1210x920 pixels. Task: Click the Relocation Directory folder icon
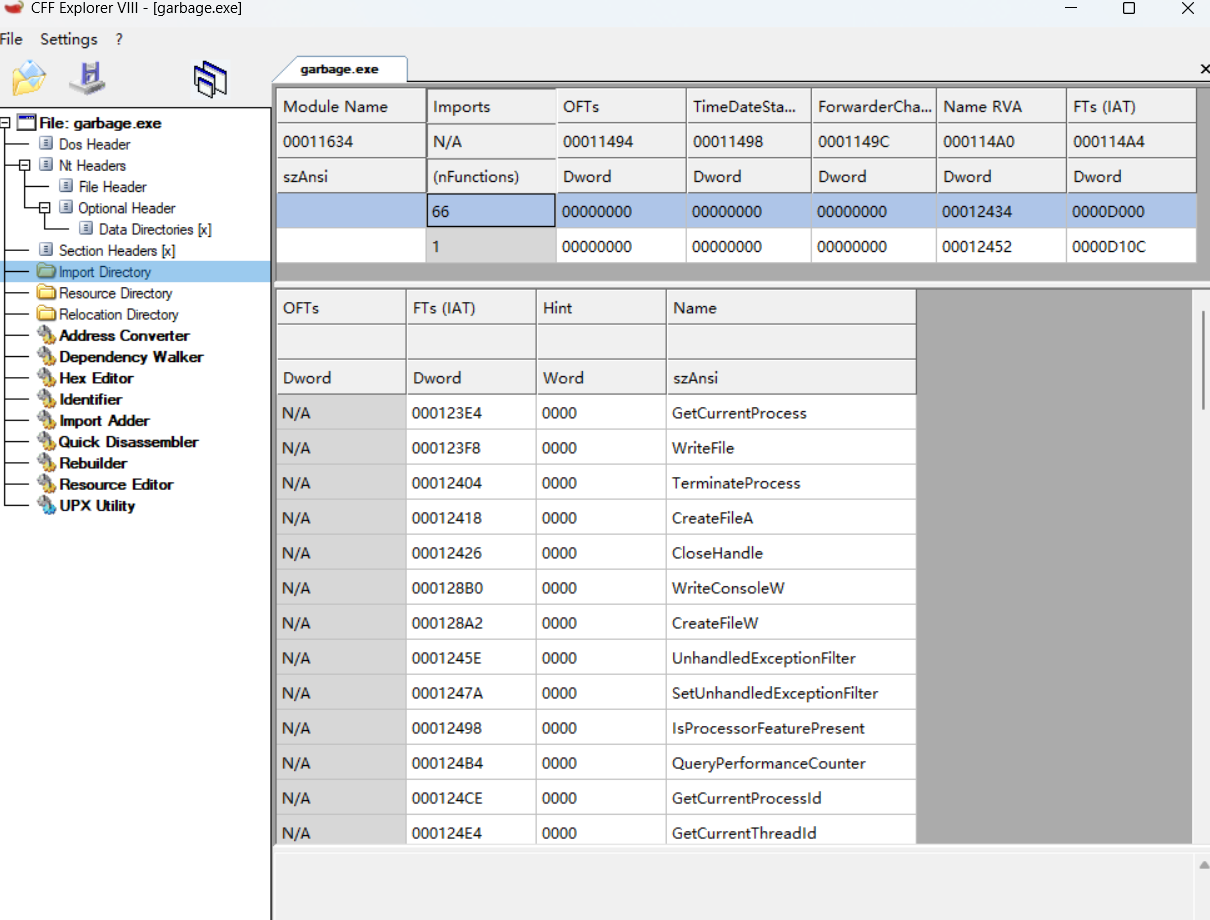click(x=46, y=314)
